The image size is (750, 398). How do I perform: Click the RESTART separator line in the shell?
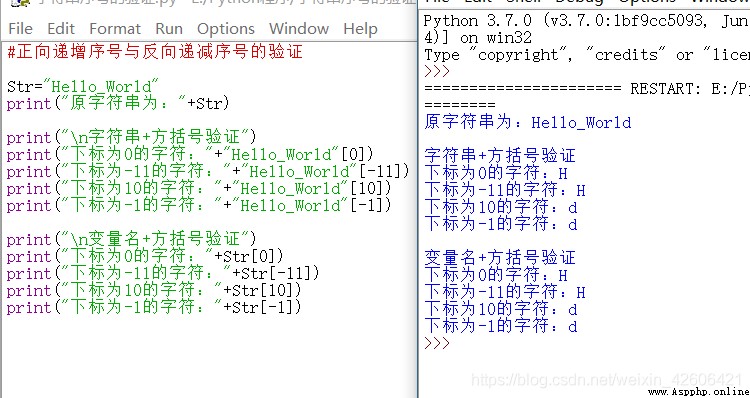point(586,88)
